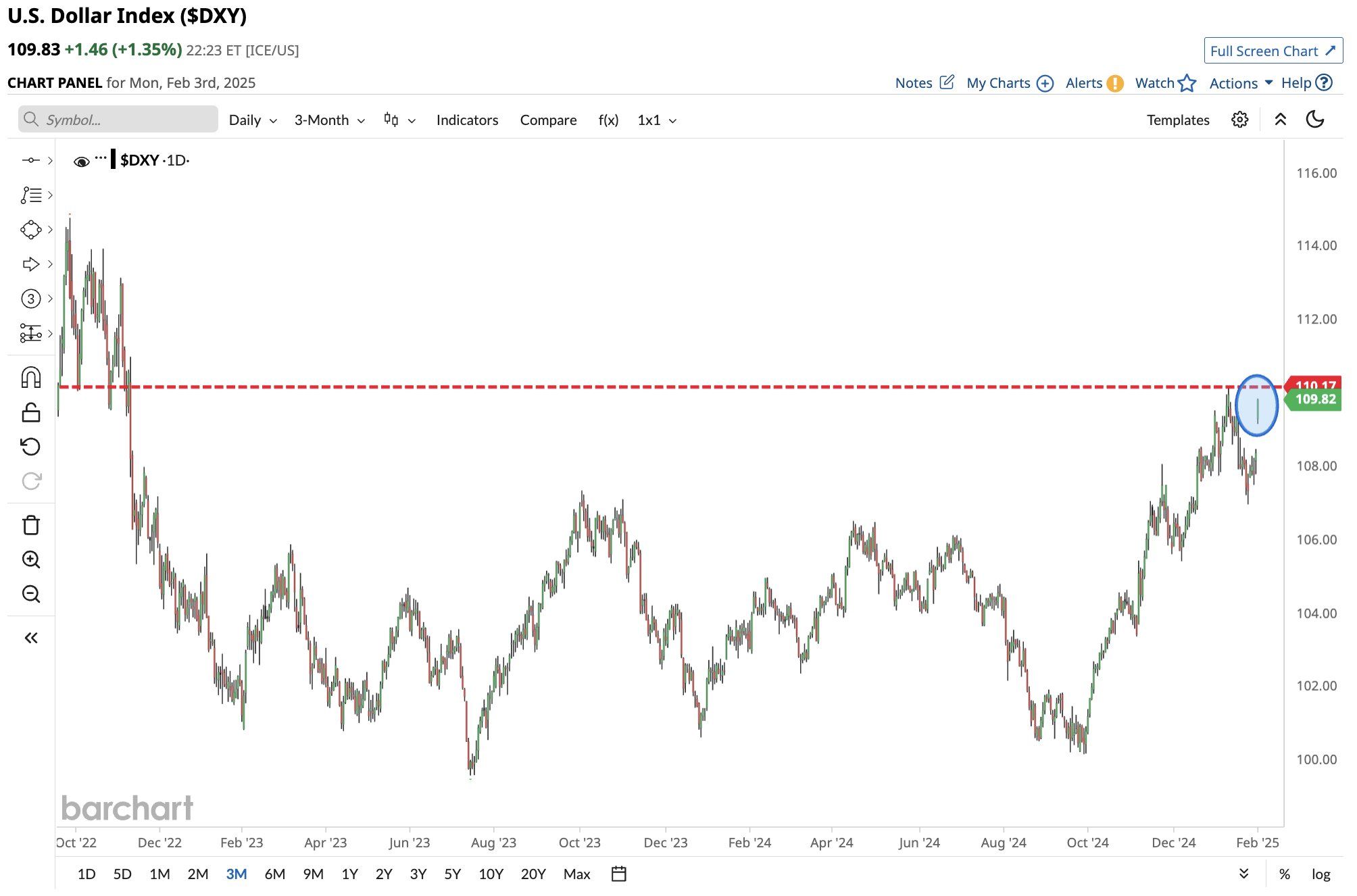Open the Indicators menu

point(467,120)
